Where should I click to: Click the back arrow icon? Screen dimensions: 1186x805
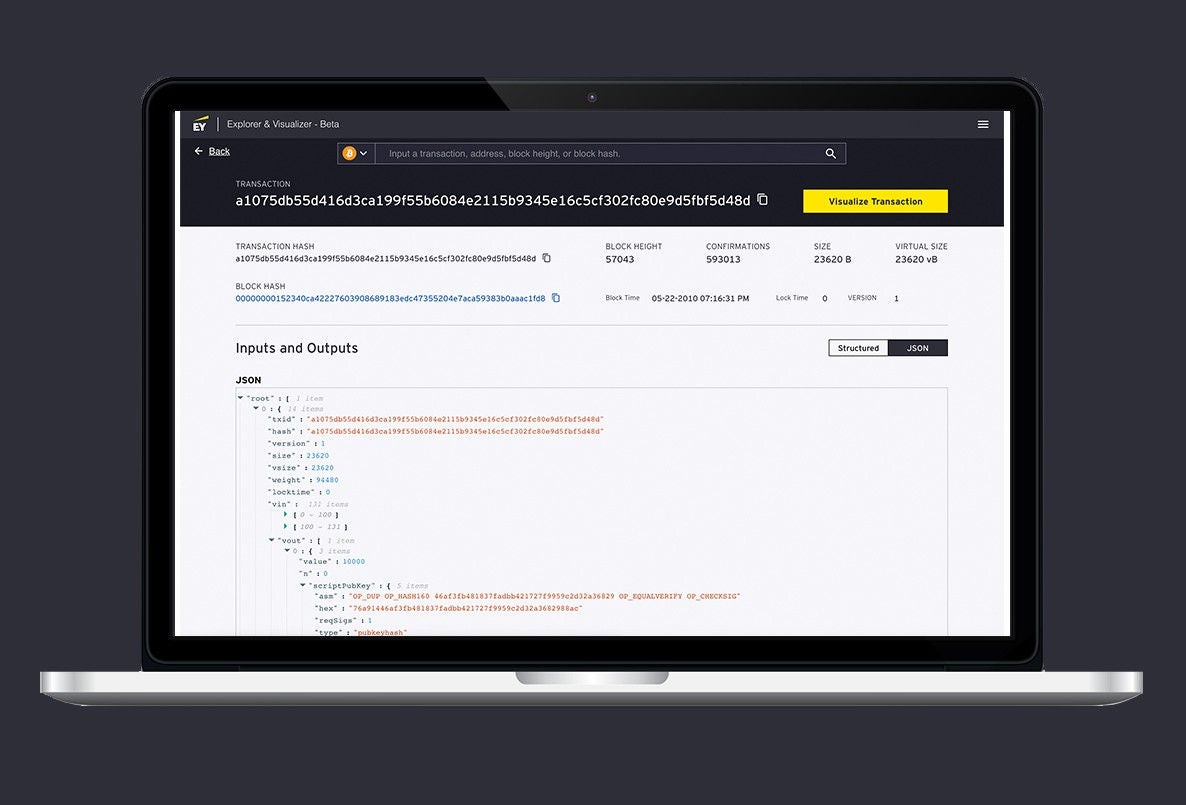(198, 151)
